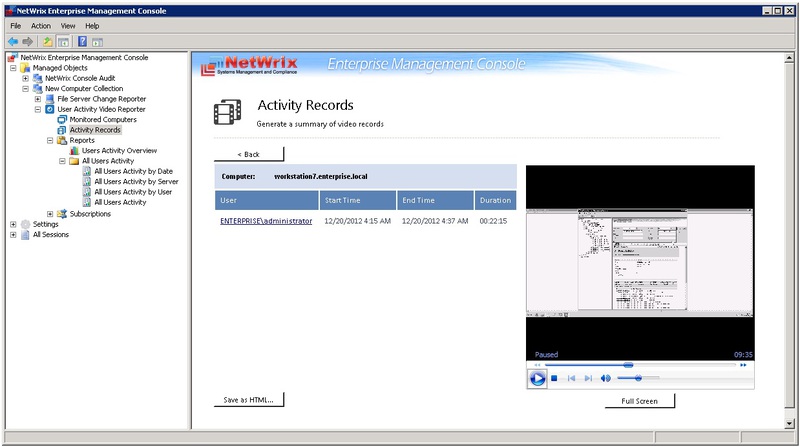Image resolution: width=800 pixels, height=447 pixels.
Task: Open the ENTERPRISE\administrator user link
Action: pyautogui.click(x=266, y=221)
